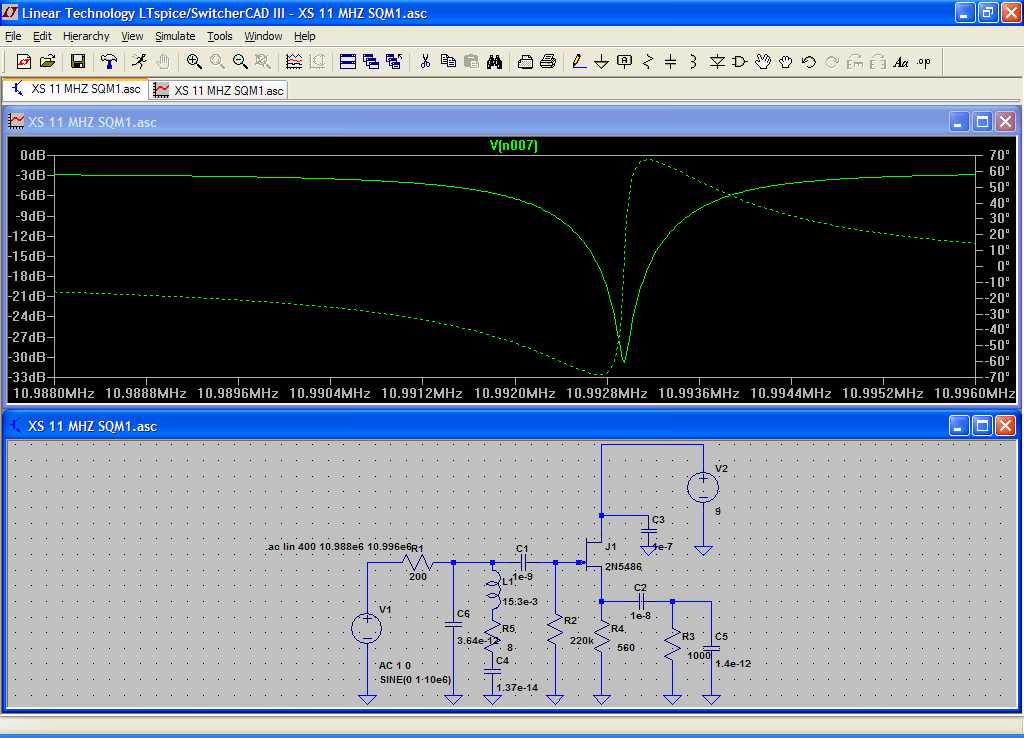Click the '1.4e-12' value of capacitor C5

(x=733, y=663)
